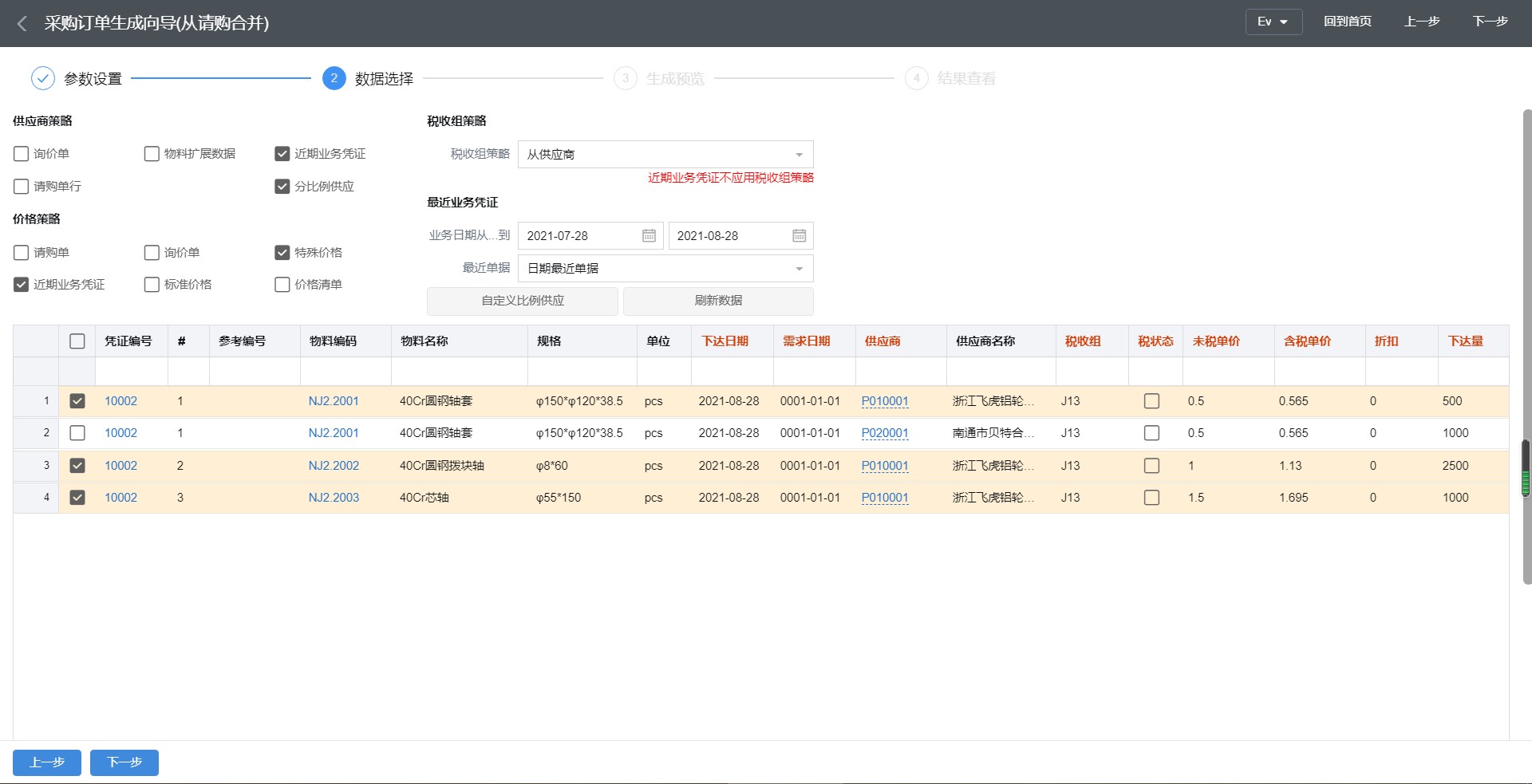Uncheck 近期业务凭证 under 价格策略
Image resolution: width=1532 pixels, height=784 pixels.
tap(22, 285)
